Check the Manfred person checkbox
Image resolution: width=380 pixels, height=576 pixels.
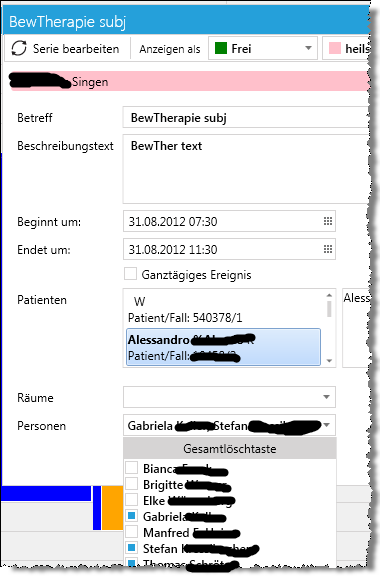click(132, 532)
